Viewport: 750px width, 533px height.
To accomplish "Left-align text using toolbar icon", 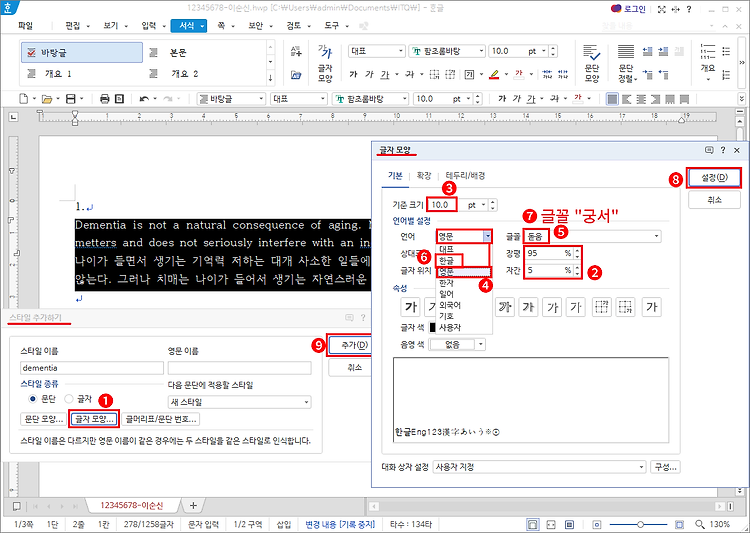I will click(627, 99).
